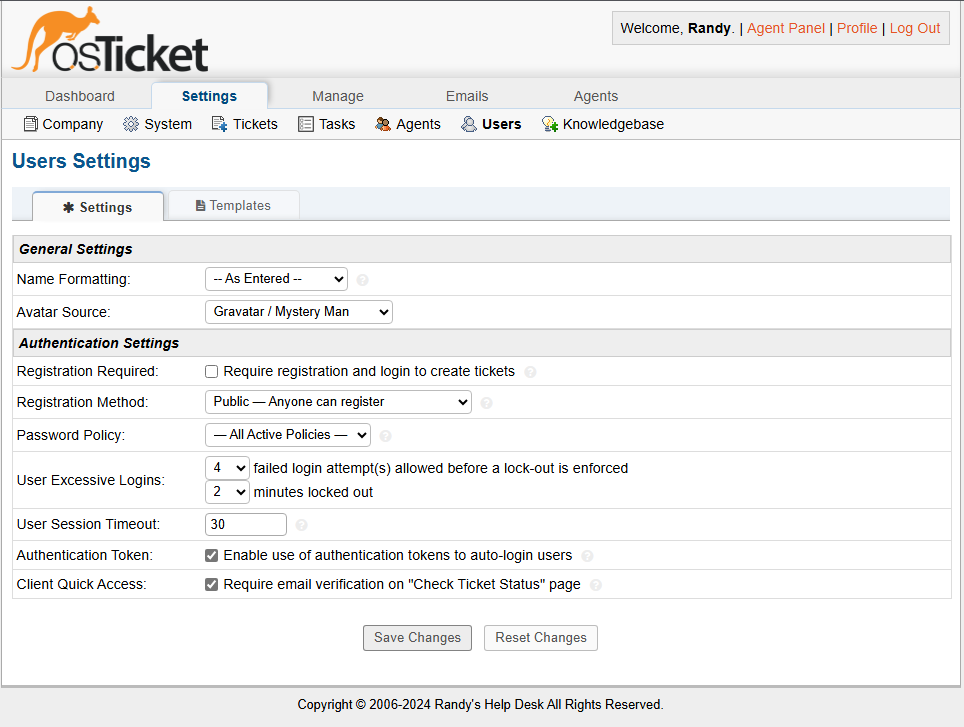Select the failed login attempts dropdown

click(227, 467)
